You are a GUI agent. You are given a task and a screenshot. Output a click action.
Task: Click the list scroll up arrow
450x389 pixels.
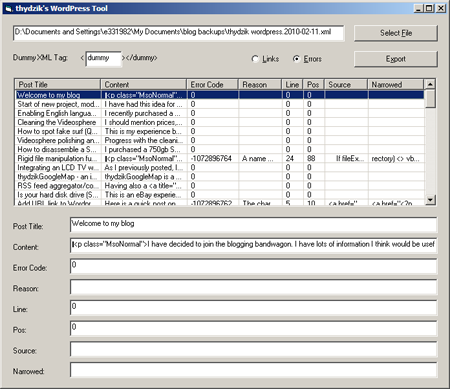coord(430,84)
